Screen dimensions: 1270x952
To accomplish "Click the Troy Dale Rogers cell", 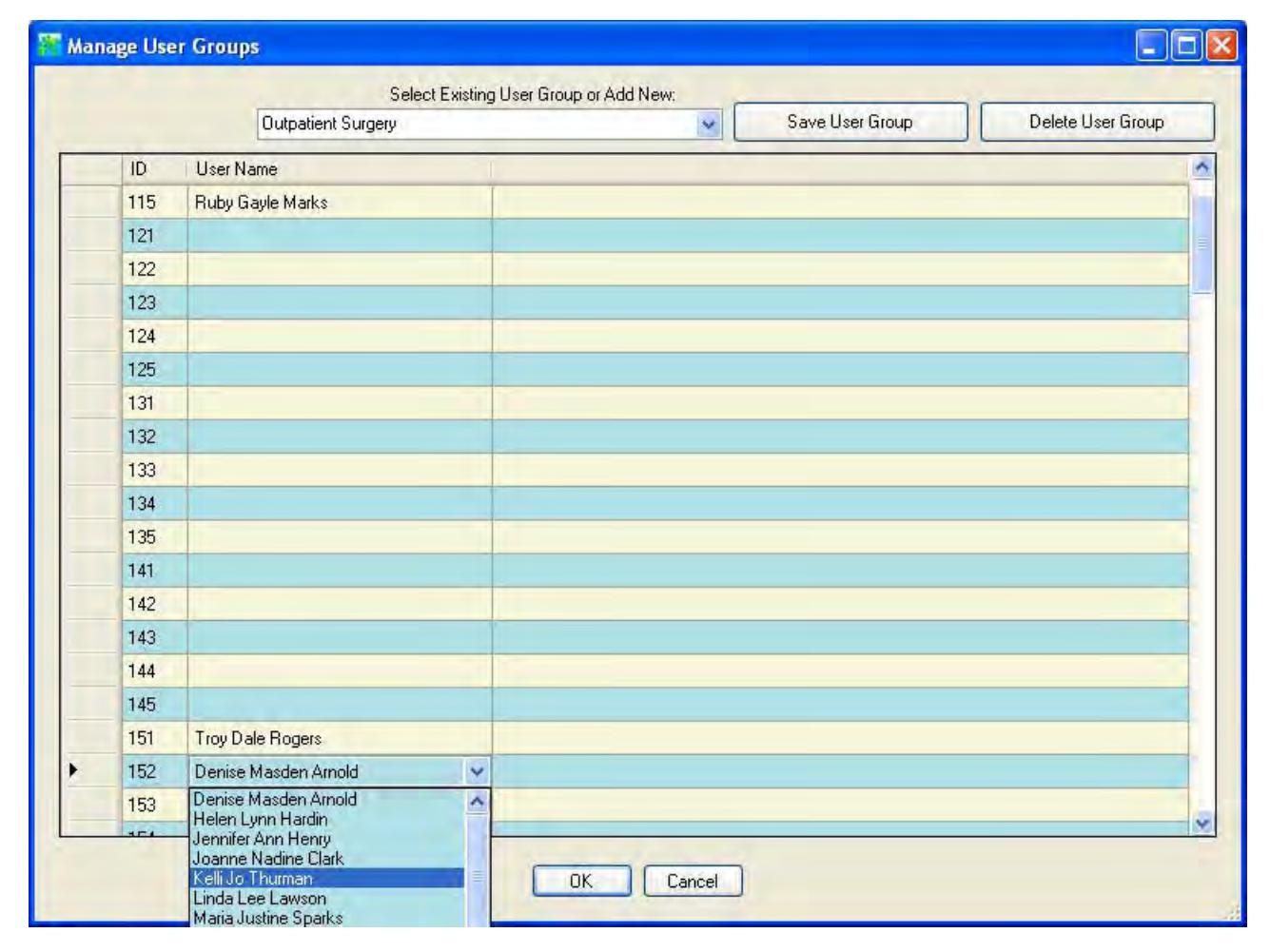I will coord(340,739).
